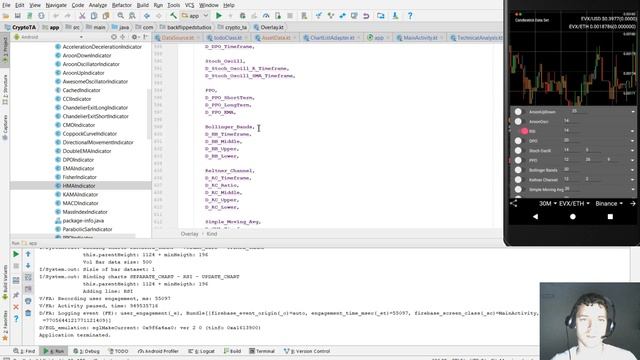Click the Open folder toolbar icon

pos(6,16)
